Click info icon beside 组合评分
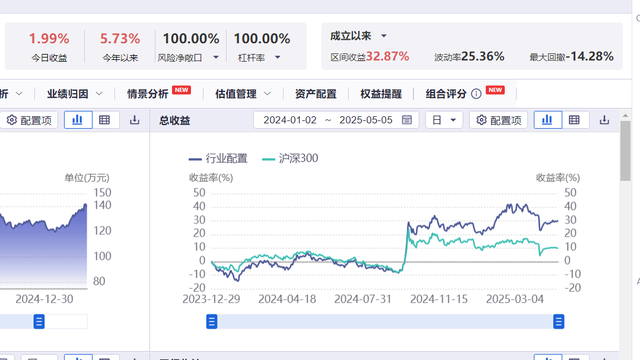Screen dimensions: 640x360 point(476,94)
